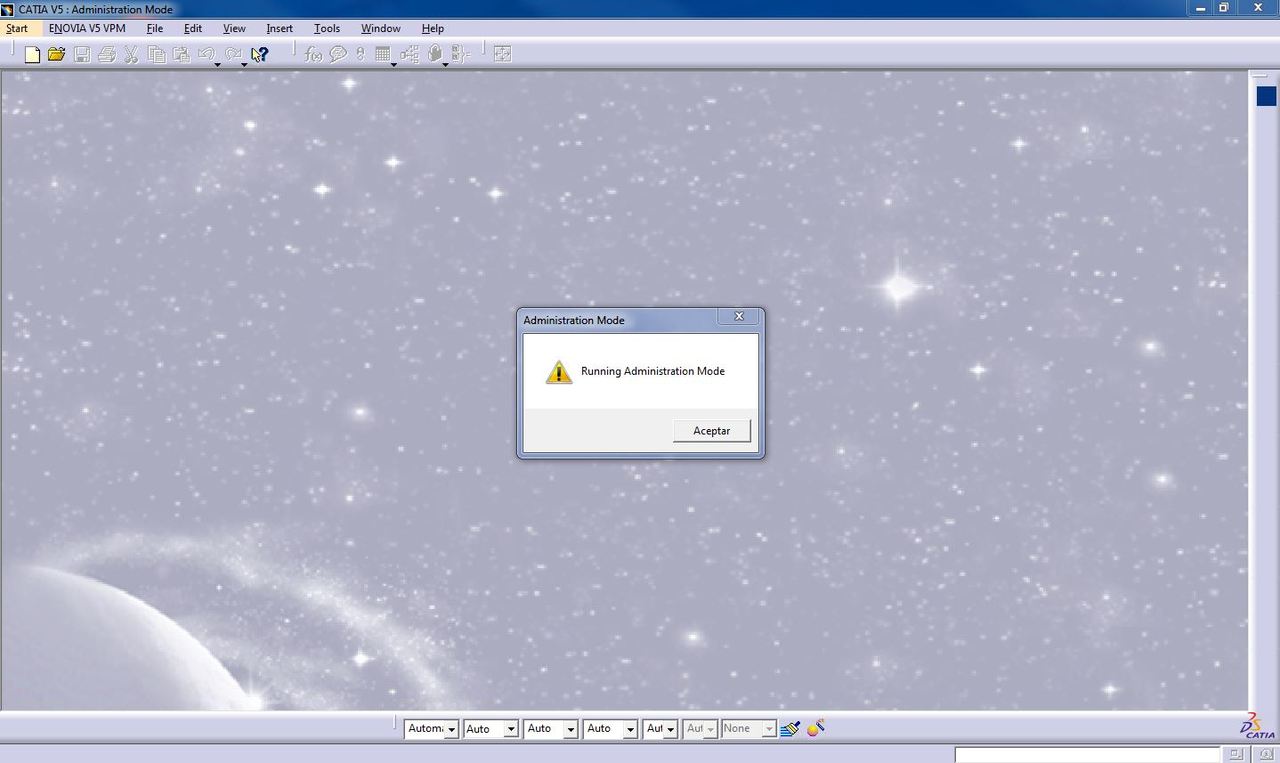Image resolution: width=1280 pixels, height=763 pixels.
Task: Click the 'Running Administration Mode' message text
Action: click(653, 371)
